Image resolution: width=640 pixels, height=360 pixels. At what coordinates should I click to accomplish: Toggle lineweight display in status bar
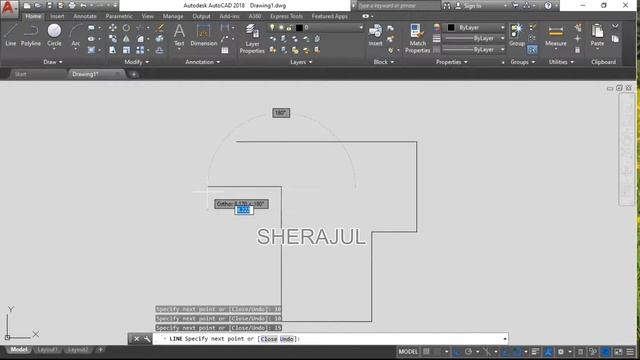(535, 351)
